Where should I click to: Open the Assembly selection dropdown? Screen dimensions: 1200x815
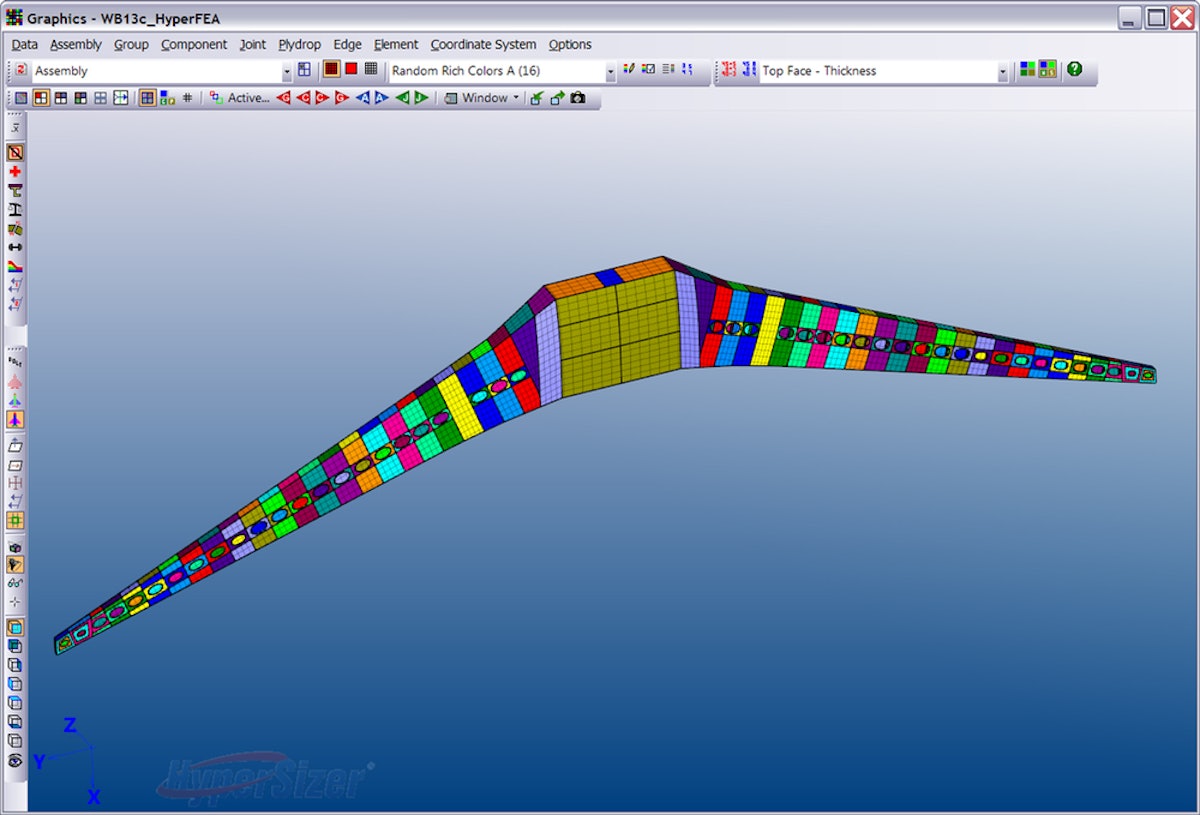(x=285, y=71)
